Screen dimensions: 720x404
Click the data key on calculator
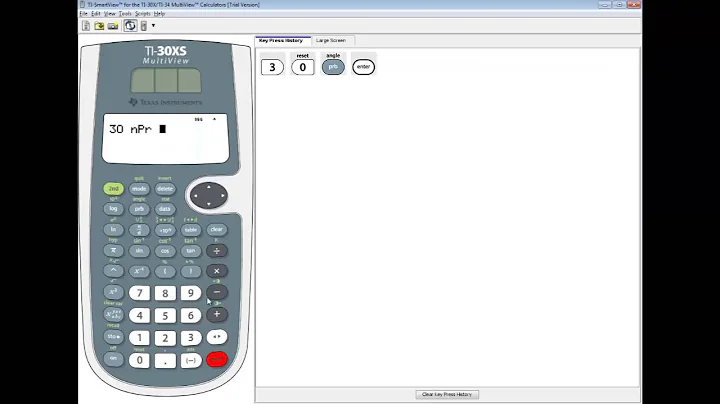point(165,209)
